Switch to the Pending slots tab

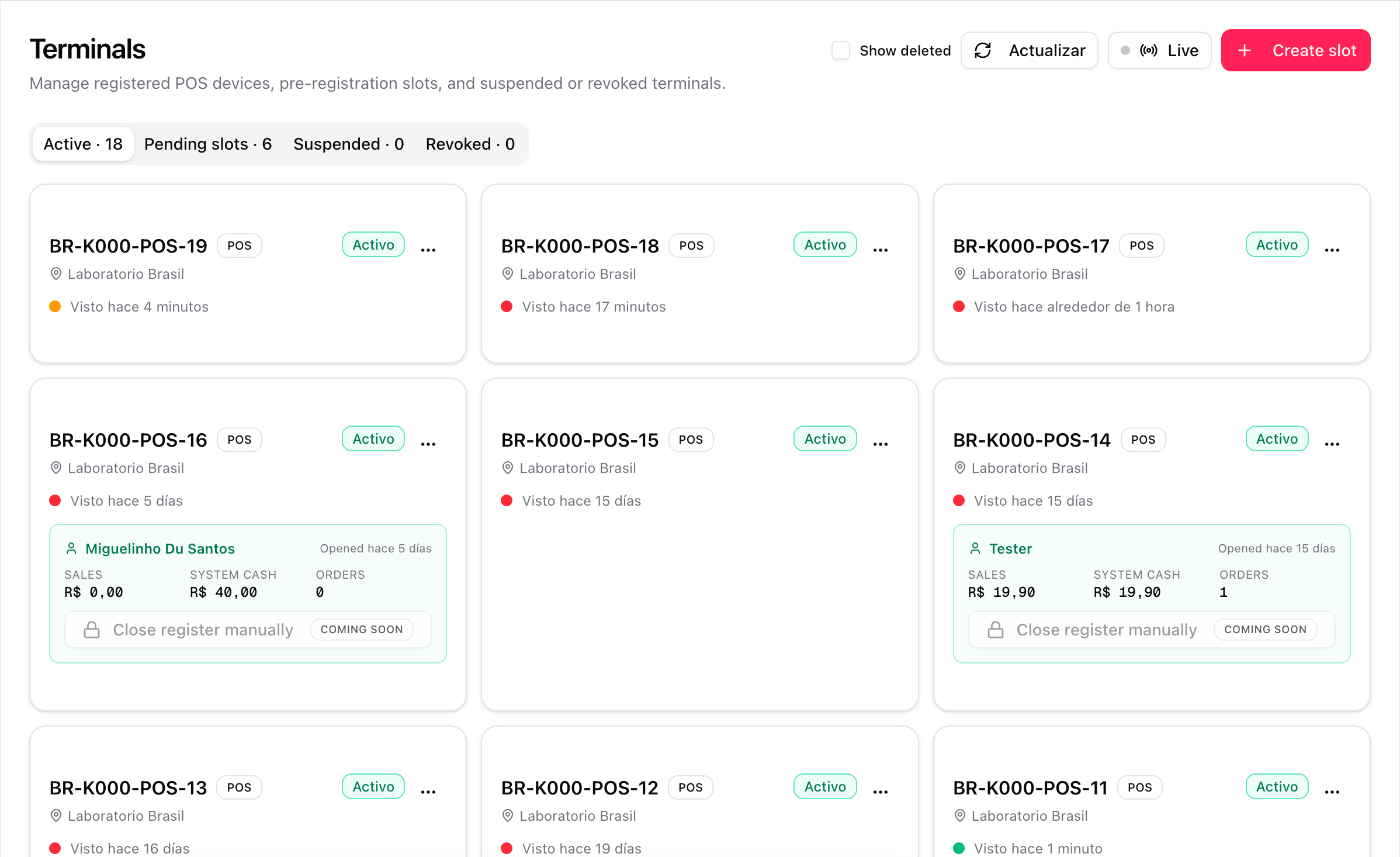coord(208,144)
